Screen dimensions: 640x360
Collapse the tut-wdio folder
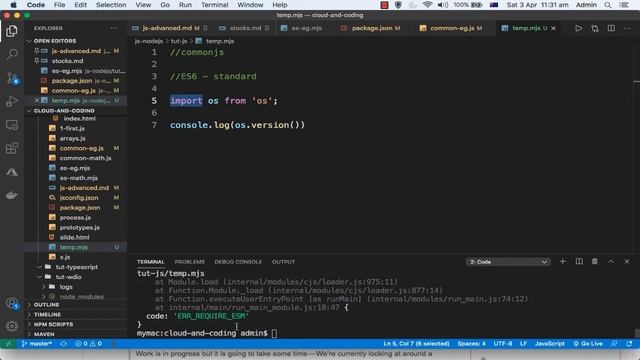point(68,277)
